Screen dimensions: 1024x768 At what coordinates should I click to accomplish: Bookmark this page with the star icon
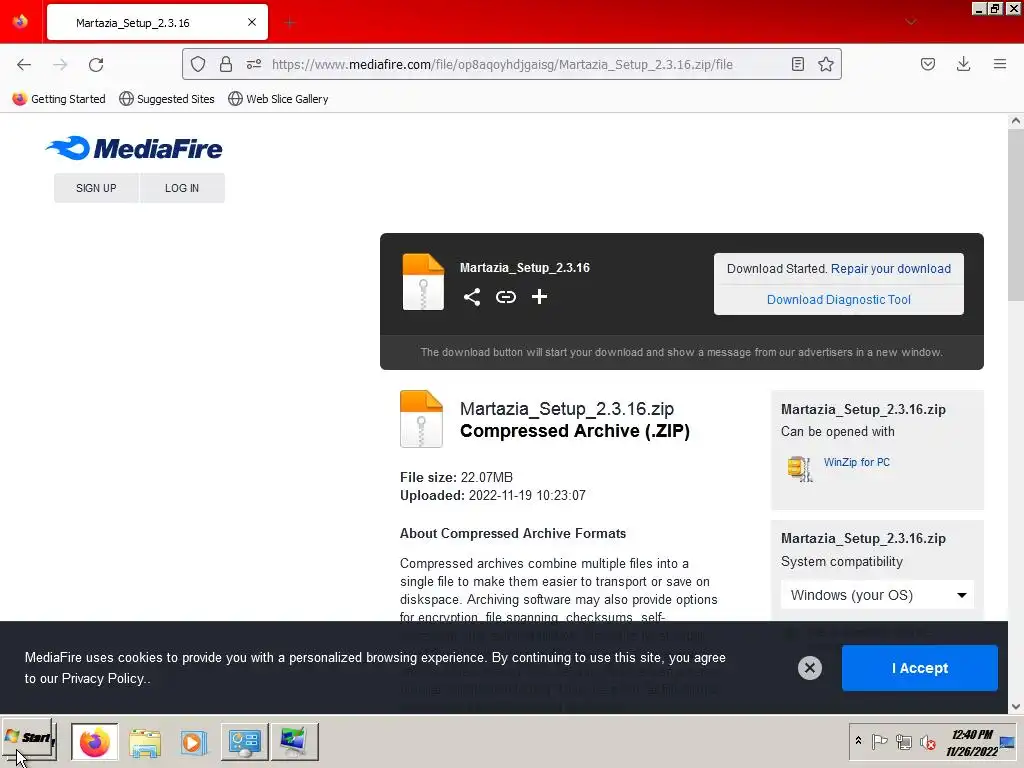point(825,64)
